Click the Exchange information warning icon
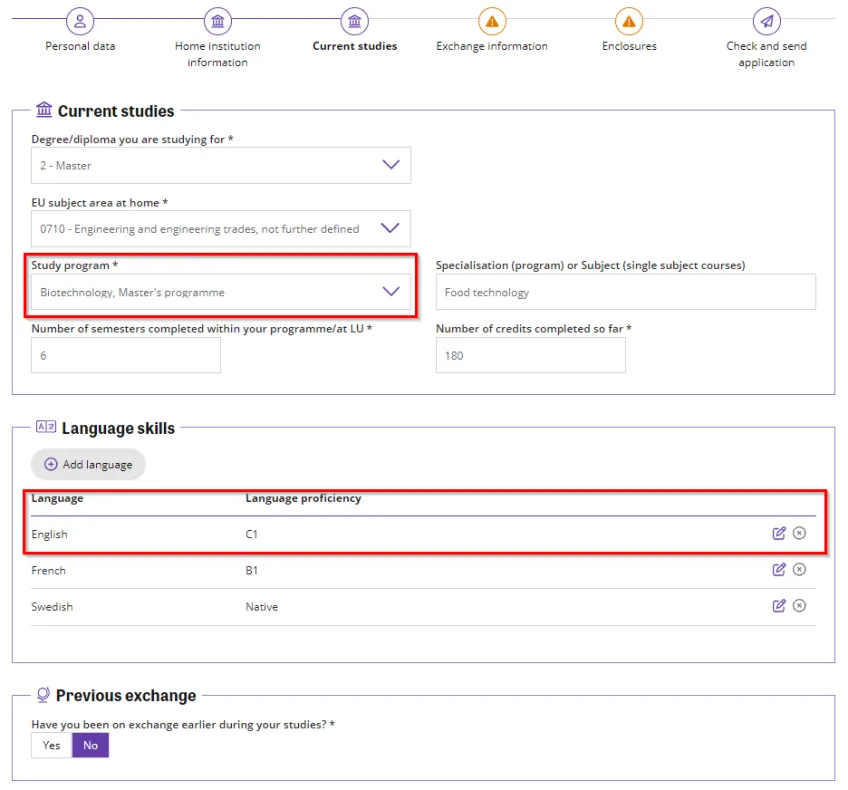 (x=491, y=21)
